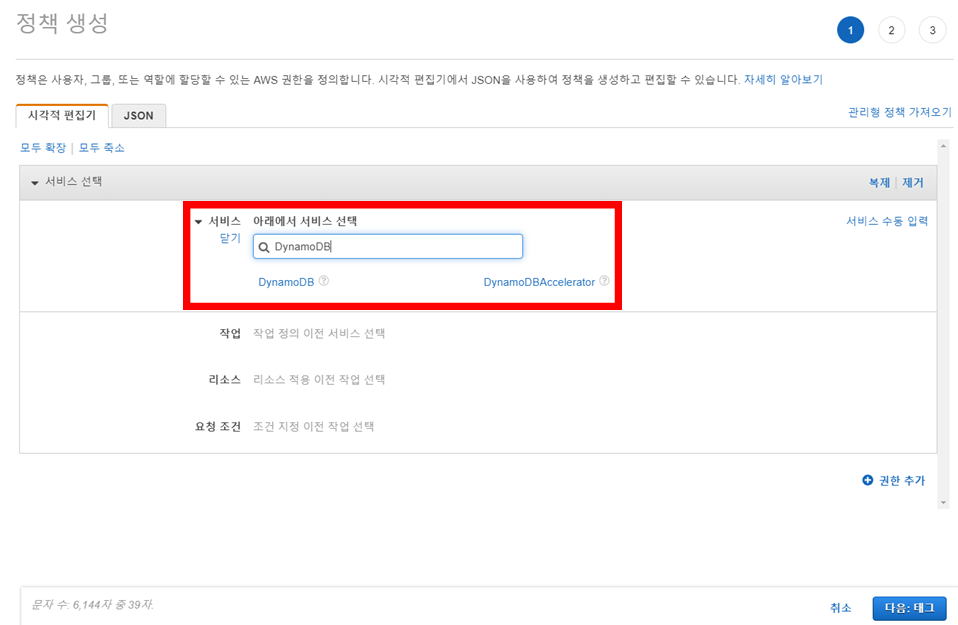Click the 작업 row label
Screen dimensions: 958x625
pos(230,334)
